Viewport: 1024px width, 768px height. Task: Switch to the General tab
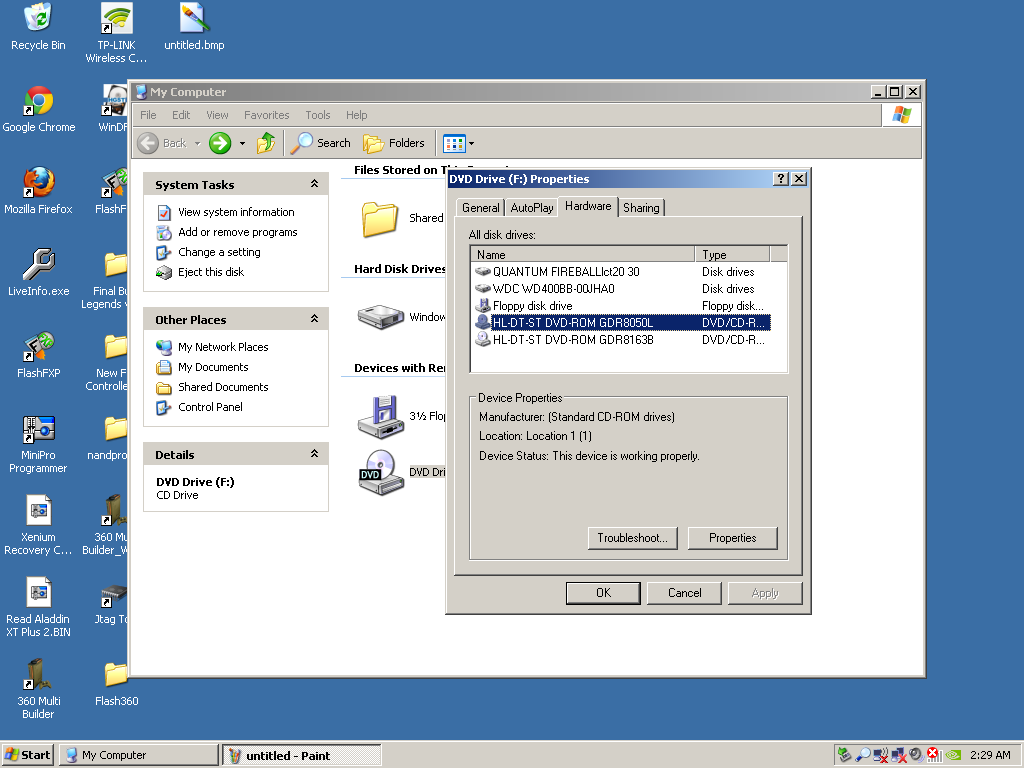pyautogui.click(x=481, y=208)
